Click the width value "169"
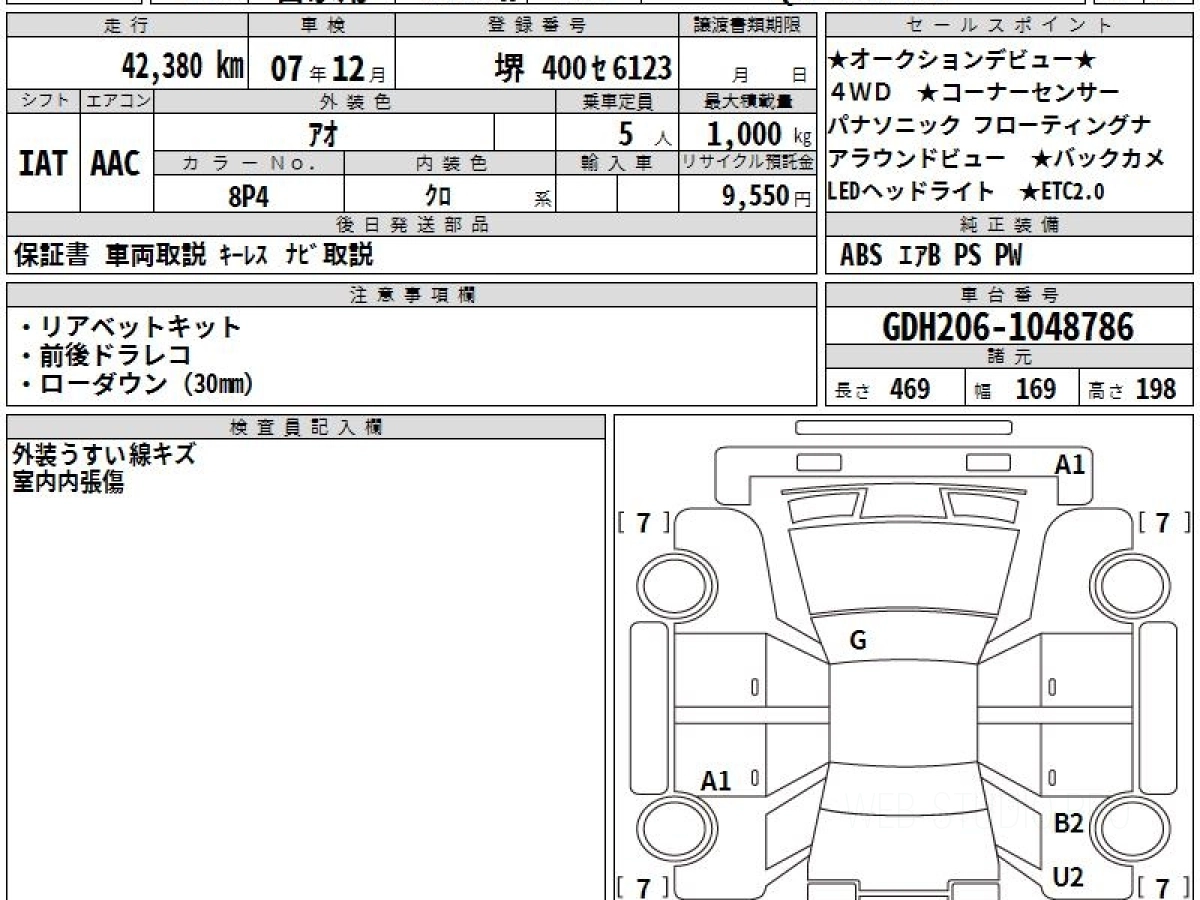This screenshot has width=1200, height=900. [1036, 389]
